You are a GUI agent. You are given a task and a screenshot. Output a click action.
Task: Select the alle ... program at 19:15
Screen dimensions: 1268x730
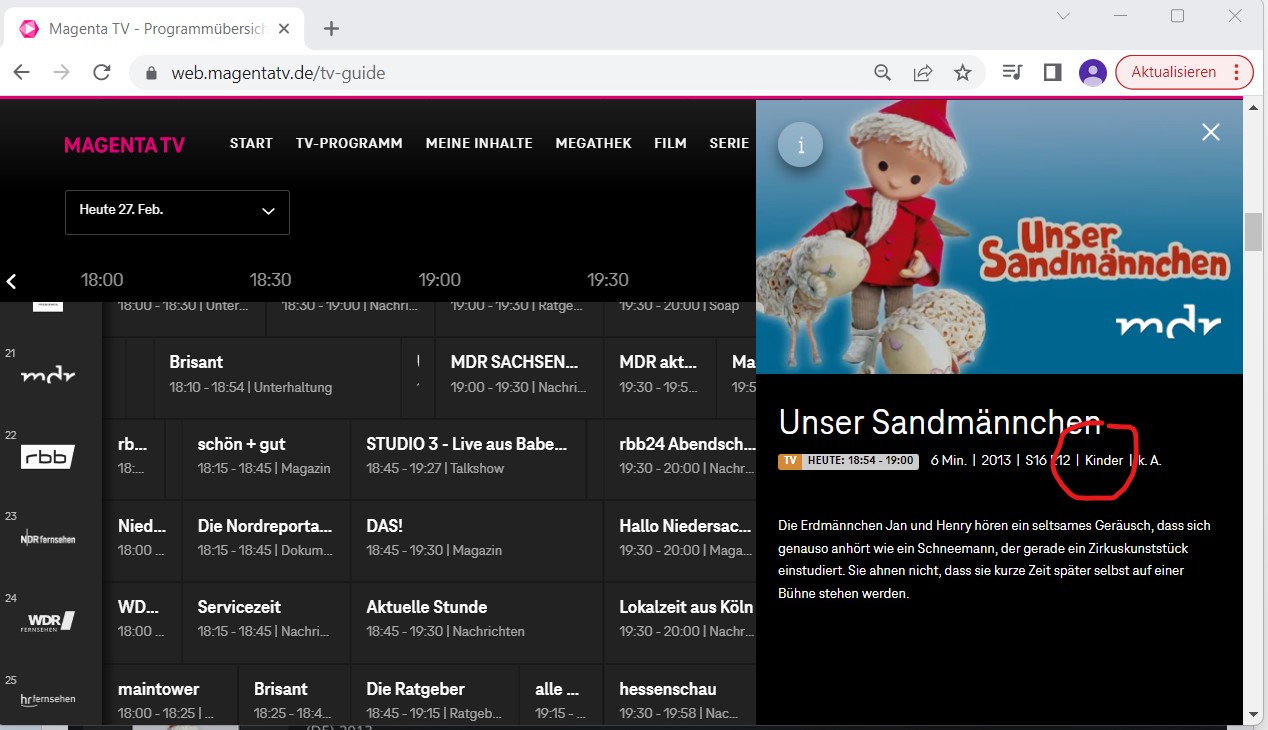(561, 696)
